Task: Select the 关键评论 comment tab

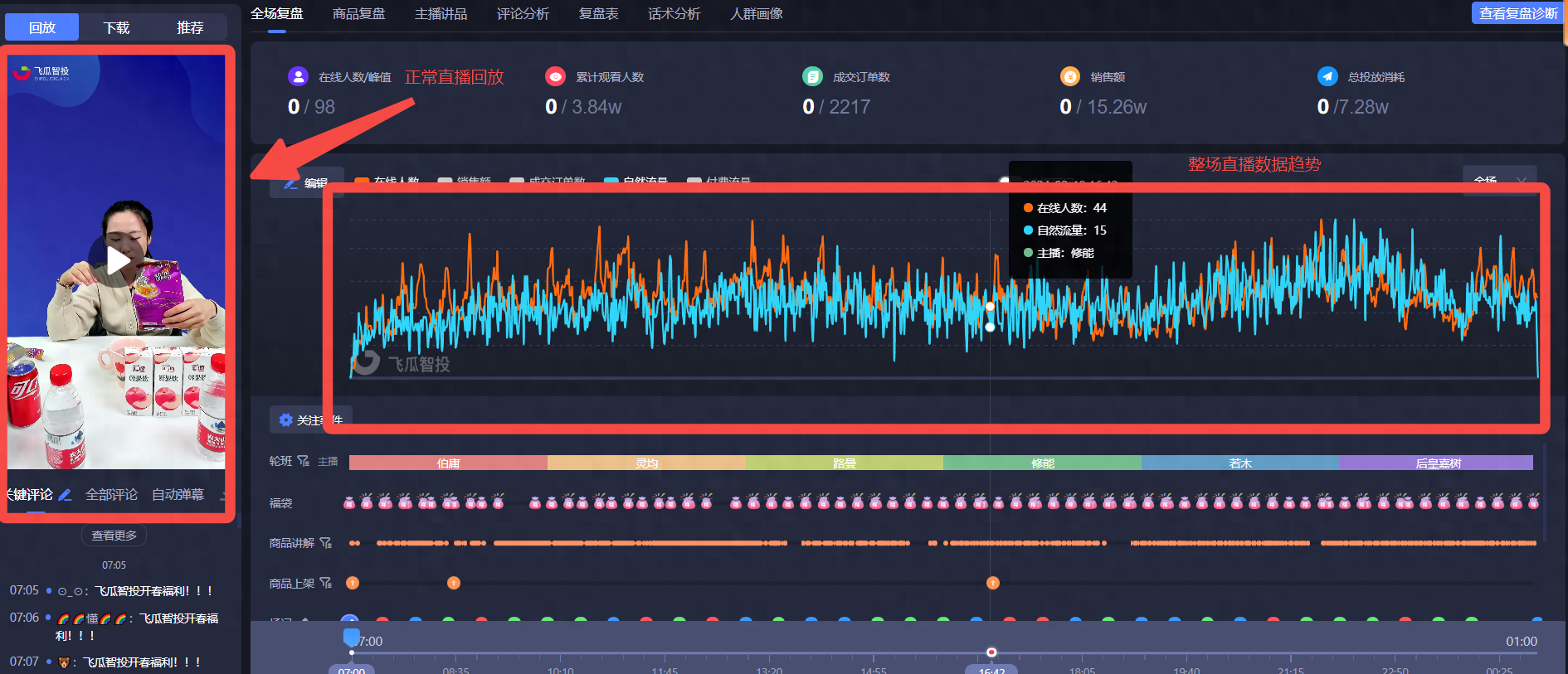Action: click(29, 495)
